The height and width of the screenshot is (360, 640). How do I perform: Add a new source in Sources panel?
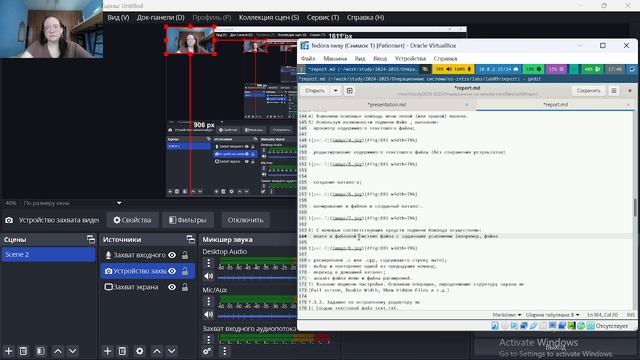click(x=107, y=351)
